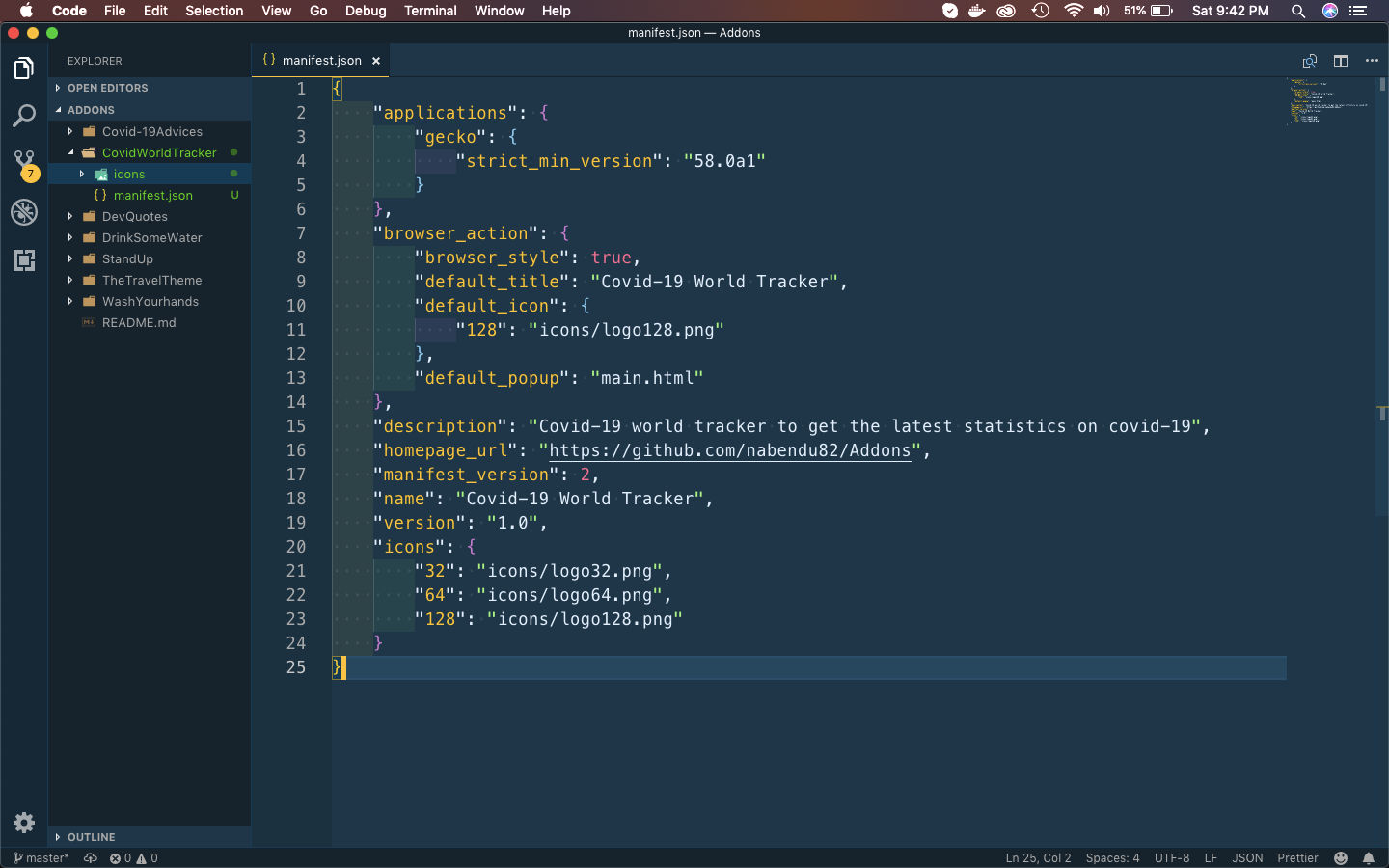Click the Open Changes icon in editor toolbar

coord(1310,61)
